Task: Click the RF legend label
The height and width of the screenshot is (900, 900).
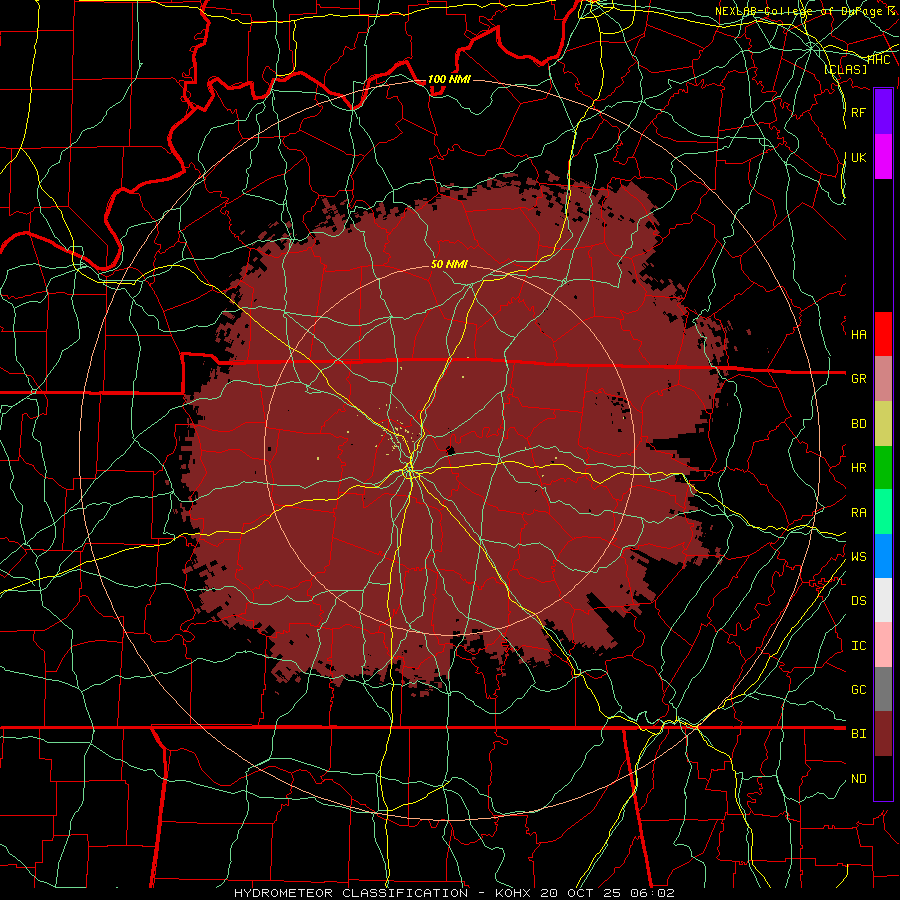Action: pyautogui.click(x=859, y=112)
